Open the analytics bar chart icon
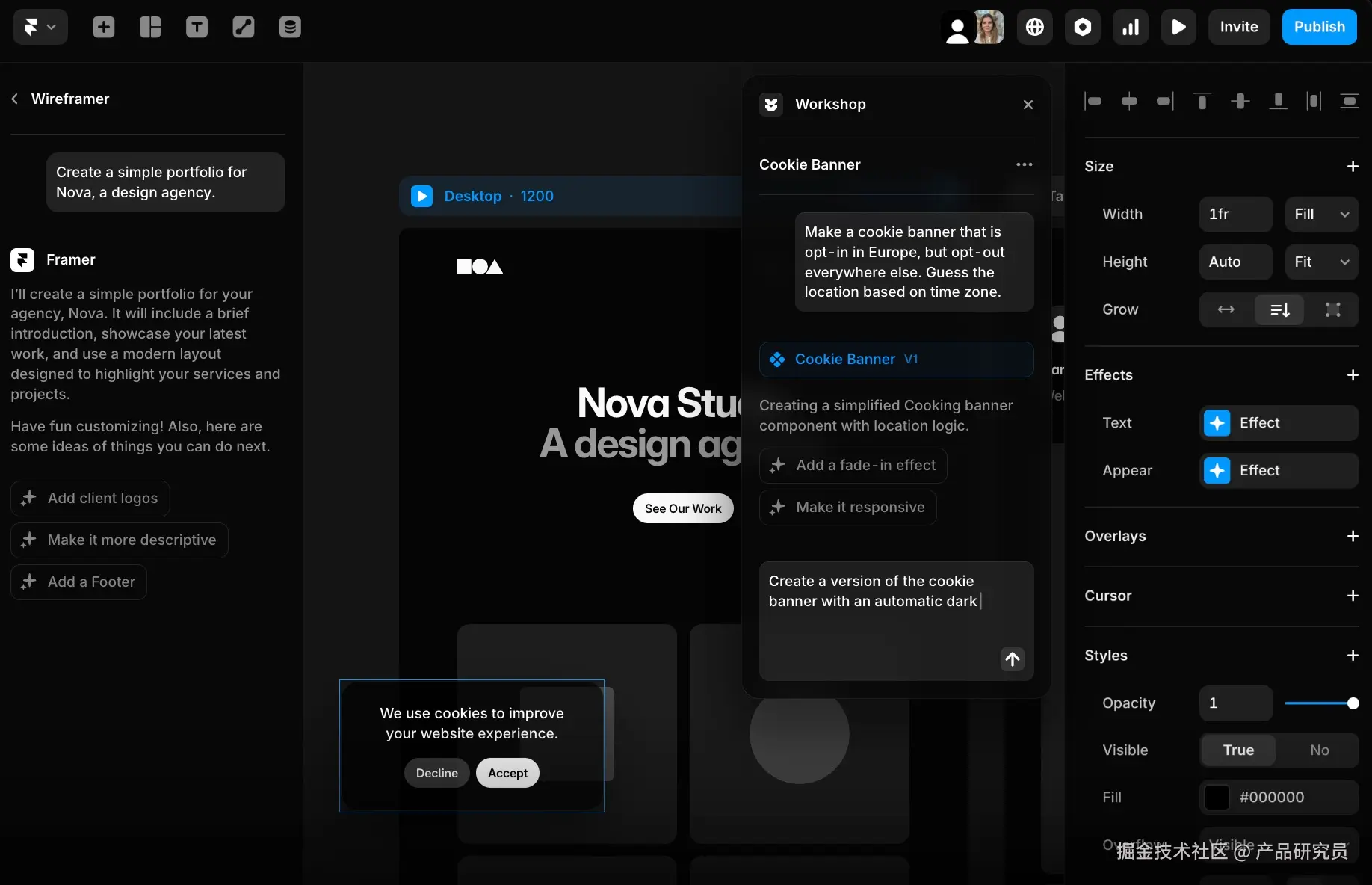The height and width of the screenshot is (885, 1372). coord(1131,27)
